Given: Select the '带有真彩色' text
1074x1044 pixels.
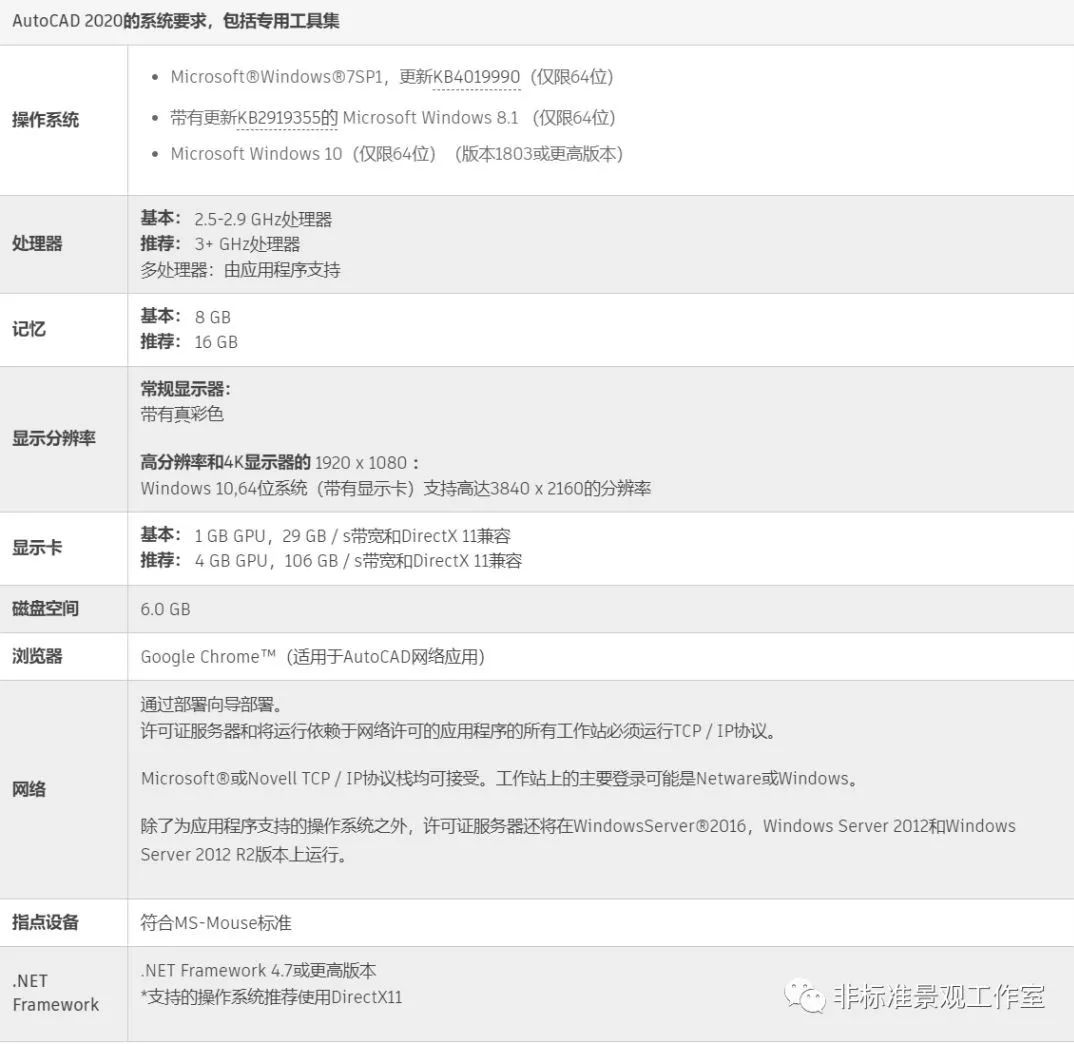Looking at the screenshot, I should (182, 414).
